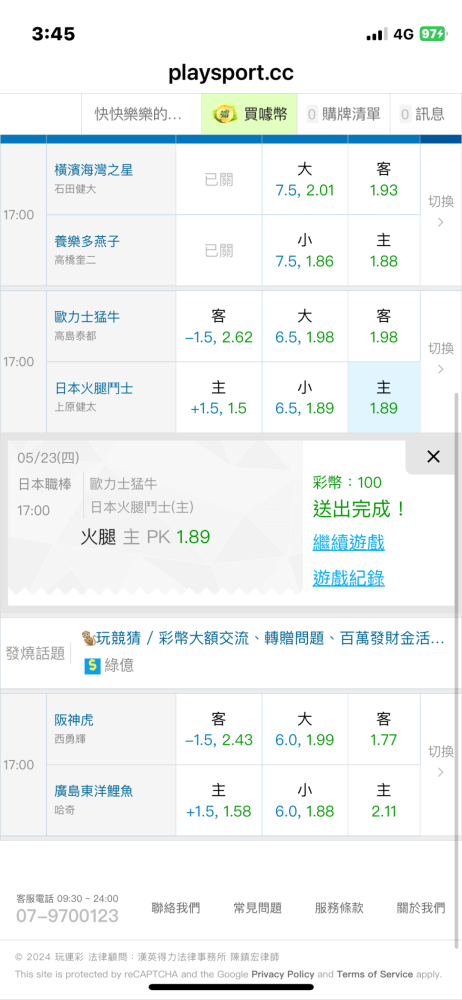Image resolution: width=462 pixels, height=1000 pixels.
Task: Open the Privacy Policy link
Action: coord(283,974)
